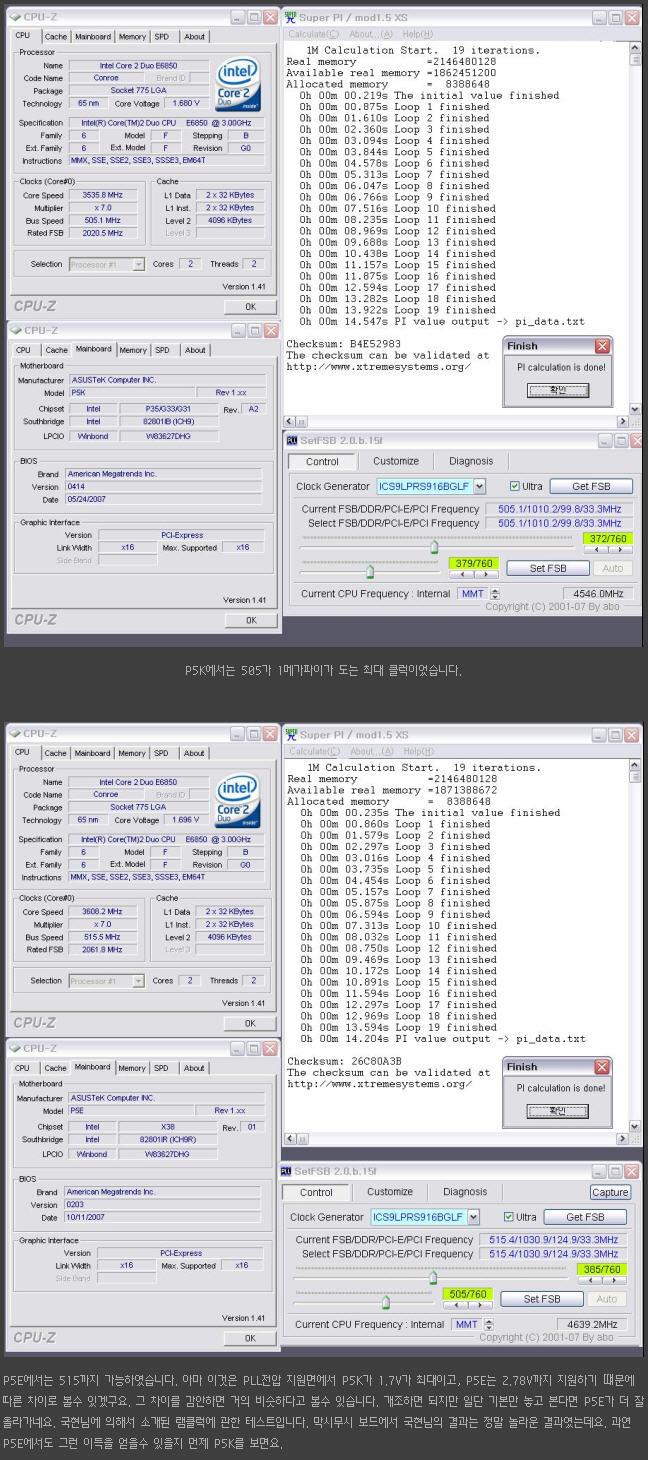Open Memory tab in CPU-Z showing 3535.8 MHz

tap(132, 36)
